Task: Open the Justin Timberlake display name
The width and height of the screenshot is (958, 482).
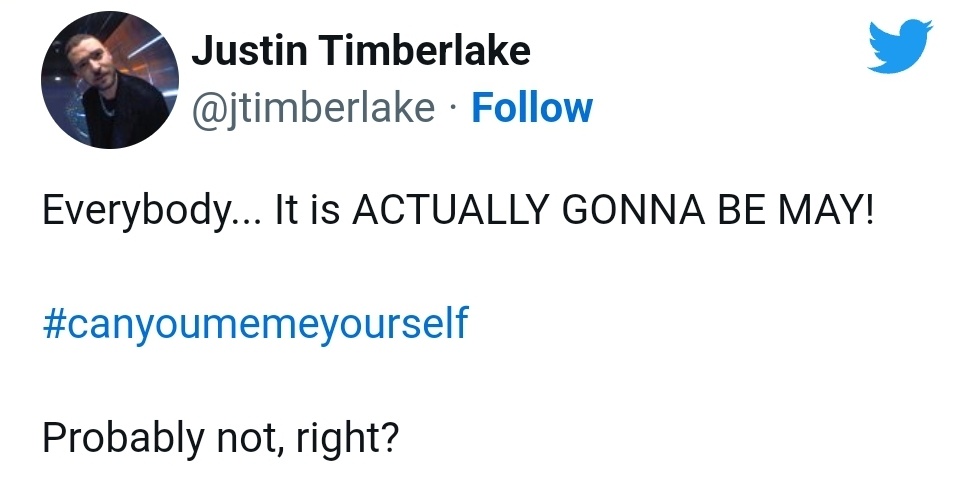Action: [360, 50]
